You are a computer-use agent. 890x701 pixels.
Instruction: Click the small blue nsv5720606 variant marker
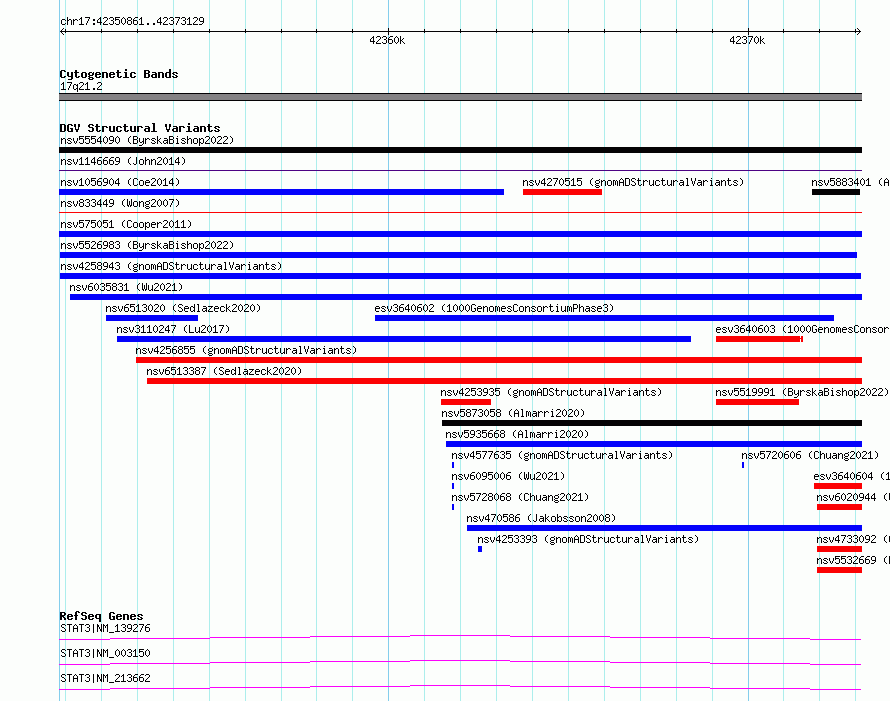(743, 465)
